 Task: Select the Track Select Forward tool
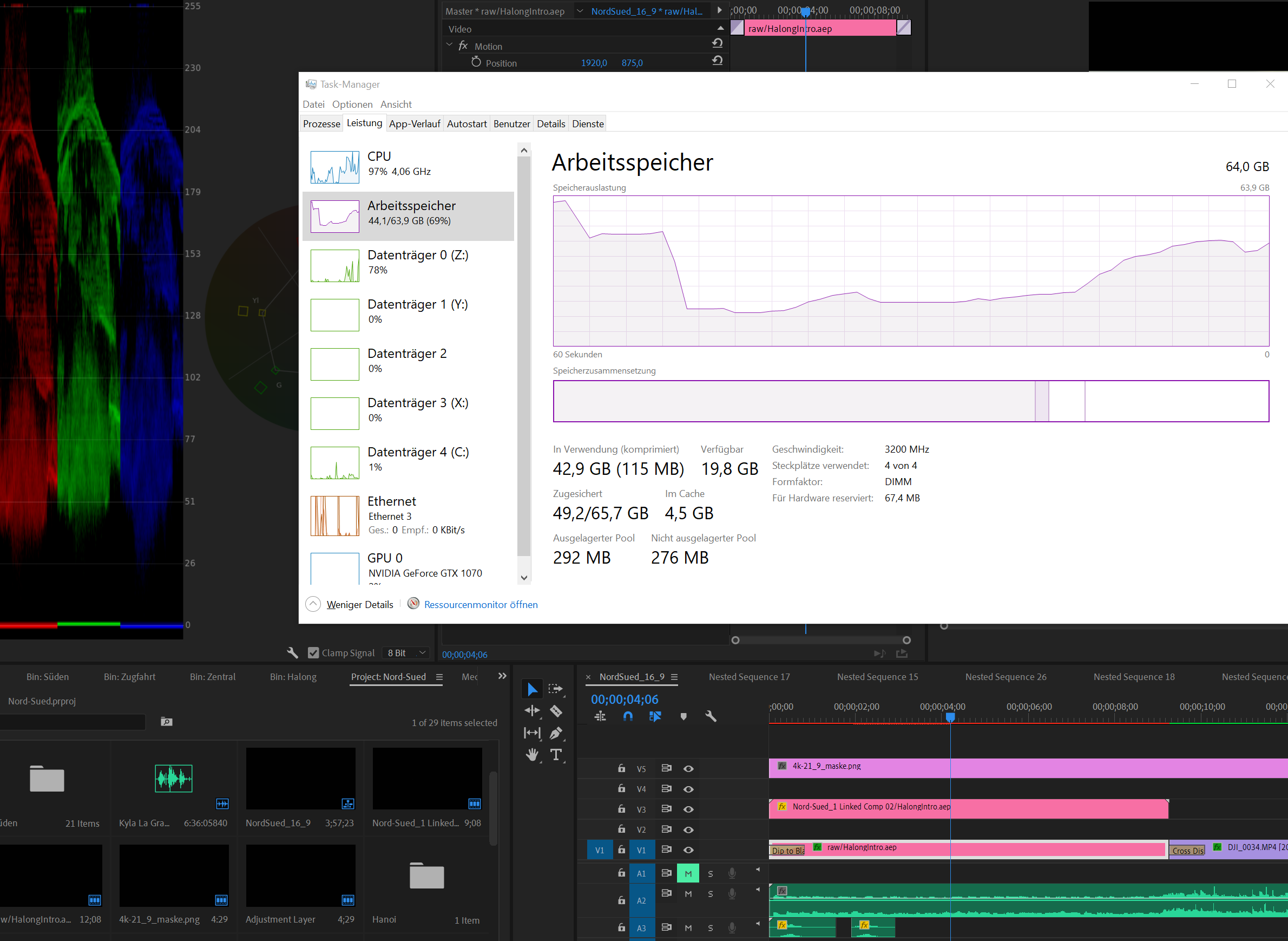coord(555,689)
